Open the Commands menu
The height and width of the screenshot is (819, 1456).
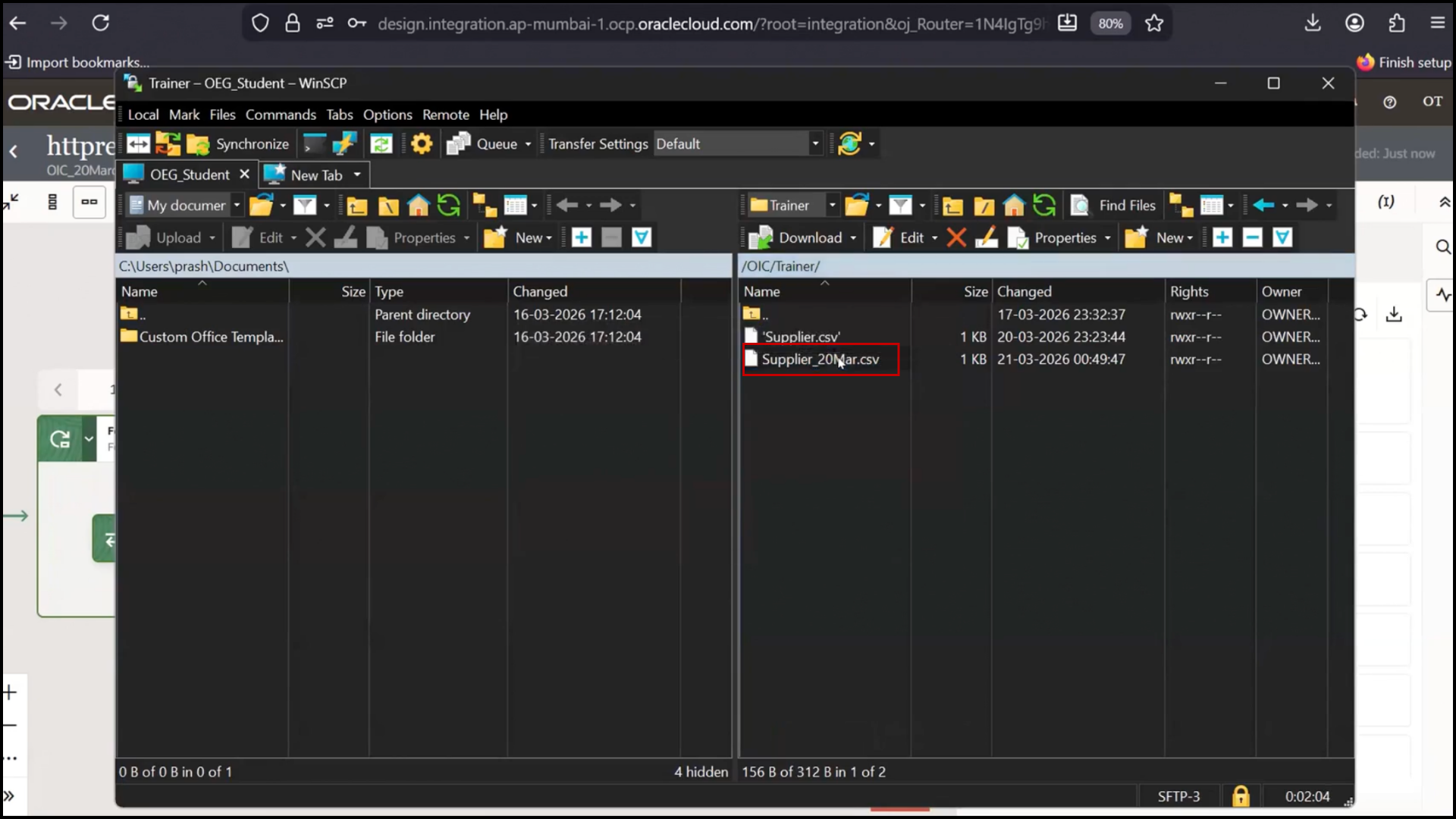click(x=281, y=115)
